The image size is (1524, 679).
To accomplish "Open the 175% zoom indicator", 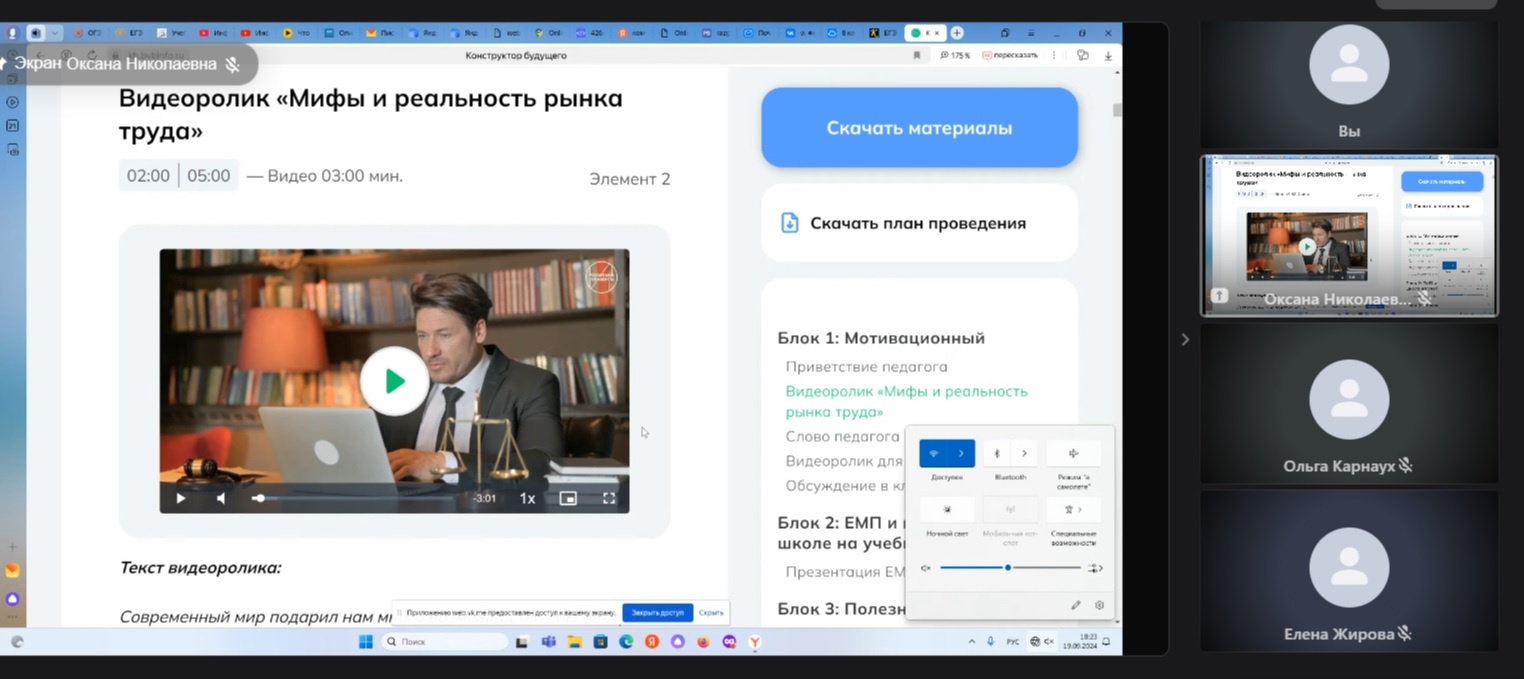I will (x=955, y=55).
